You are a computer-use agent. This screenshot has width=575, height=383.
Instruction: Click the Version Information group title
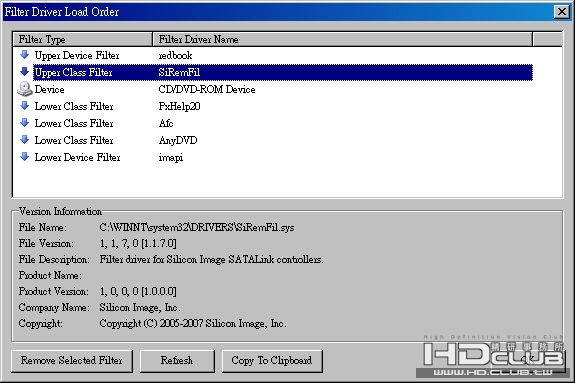pos(61,212)
